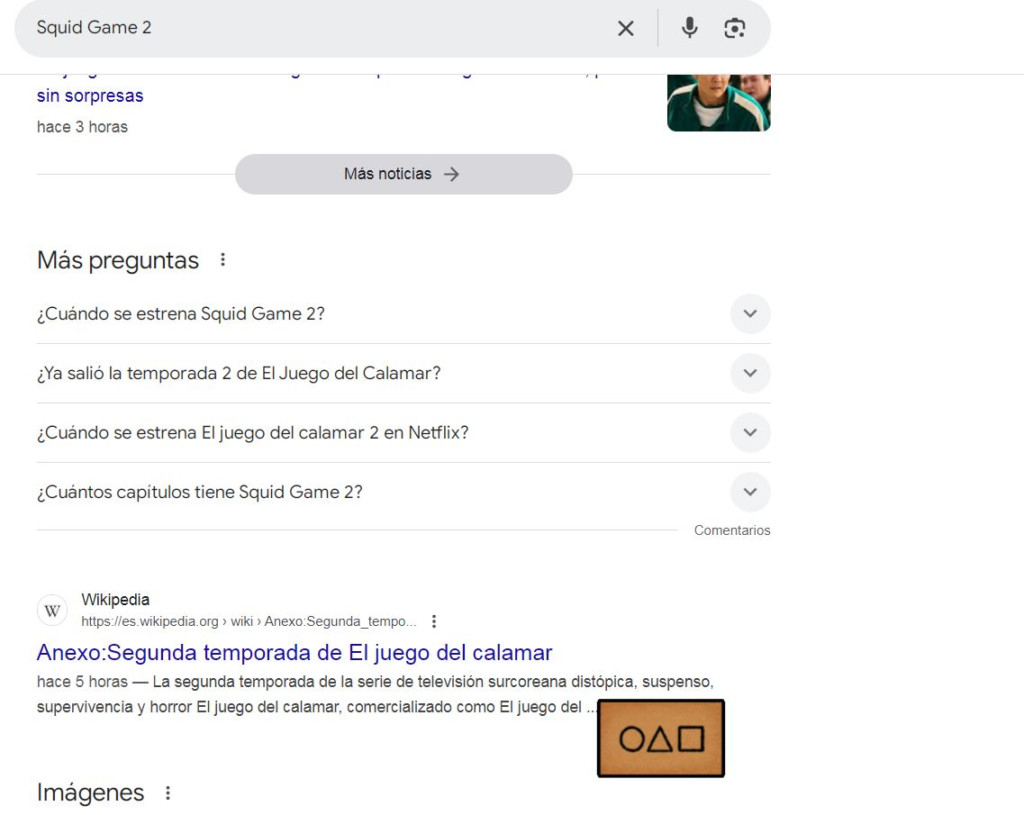
Task: Open the circle-triangle-square card thumbnail
Action: tap(661, 739)
